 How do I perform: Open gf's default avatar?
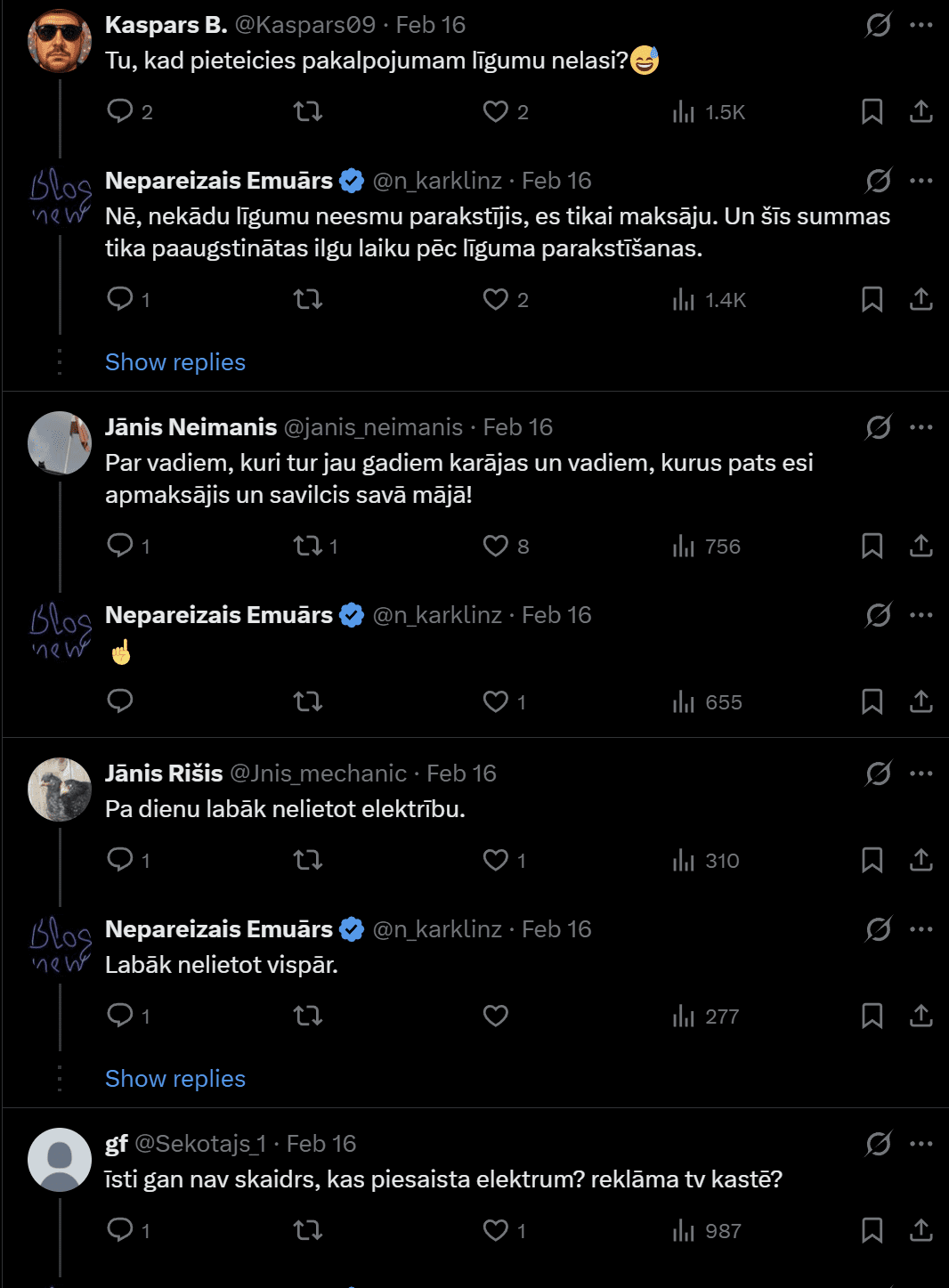point(60,1159)
